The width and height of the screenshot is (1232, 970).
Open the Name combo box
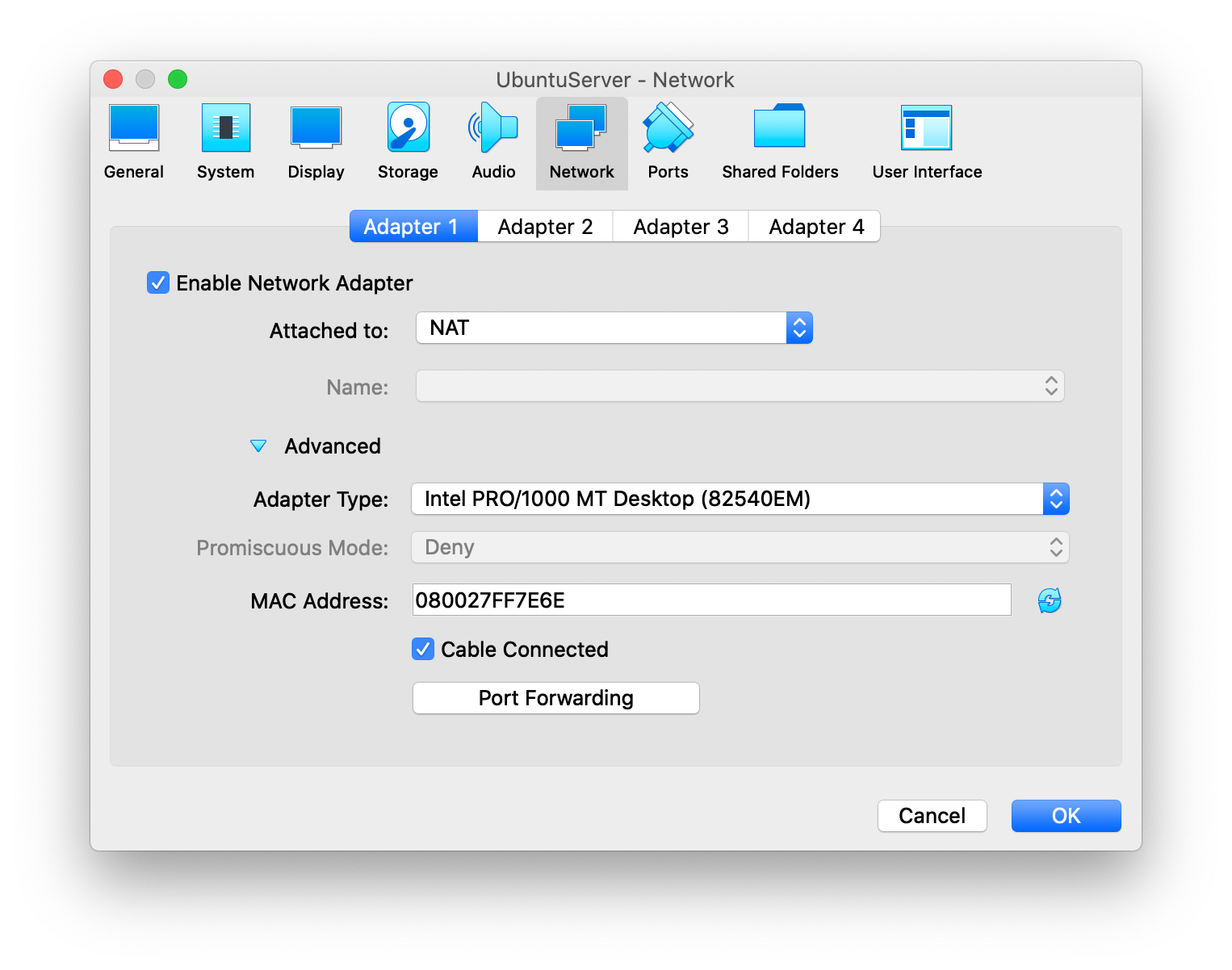740,386
